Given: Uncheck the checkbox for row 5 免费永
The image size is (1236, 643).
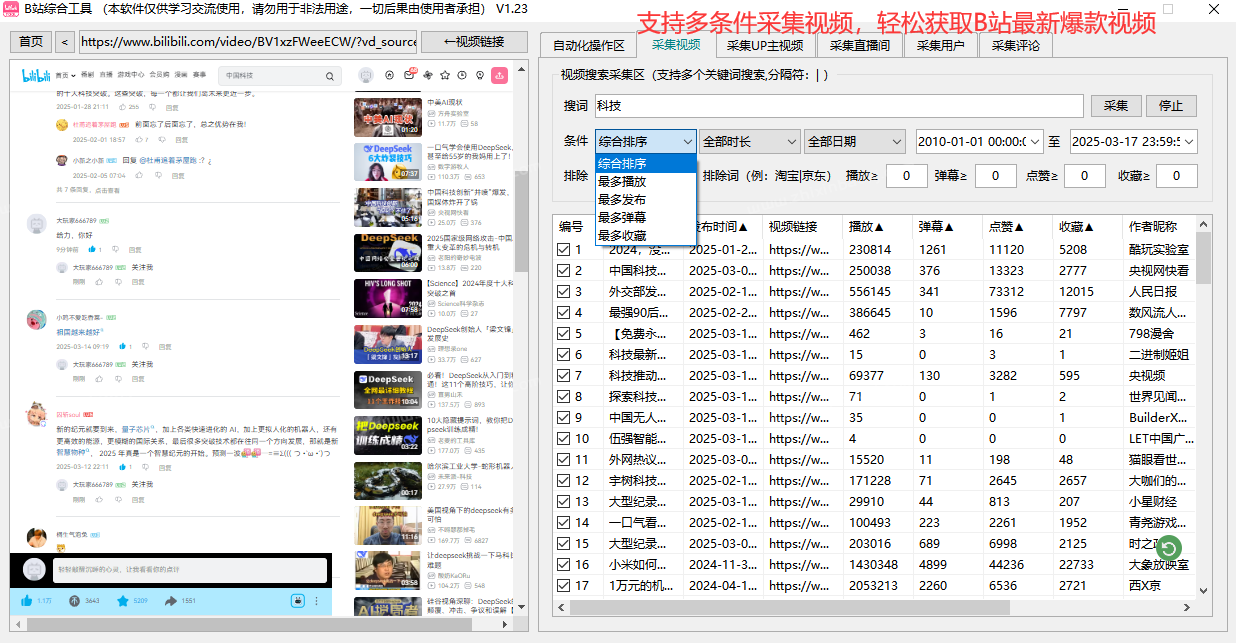Looking at the screenshot, I should tap(563, 331).
